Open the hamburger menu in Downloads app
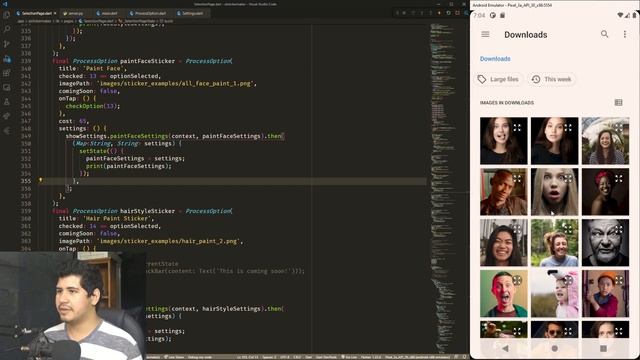Viewport: 640px width, 360px height. click(485, 34)
